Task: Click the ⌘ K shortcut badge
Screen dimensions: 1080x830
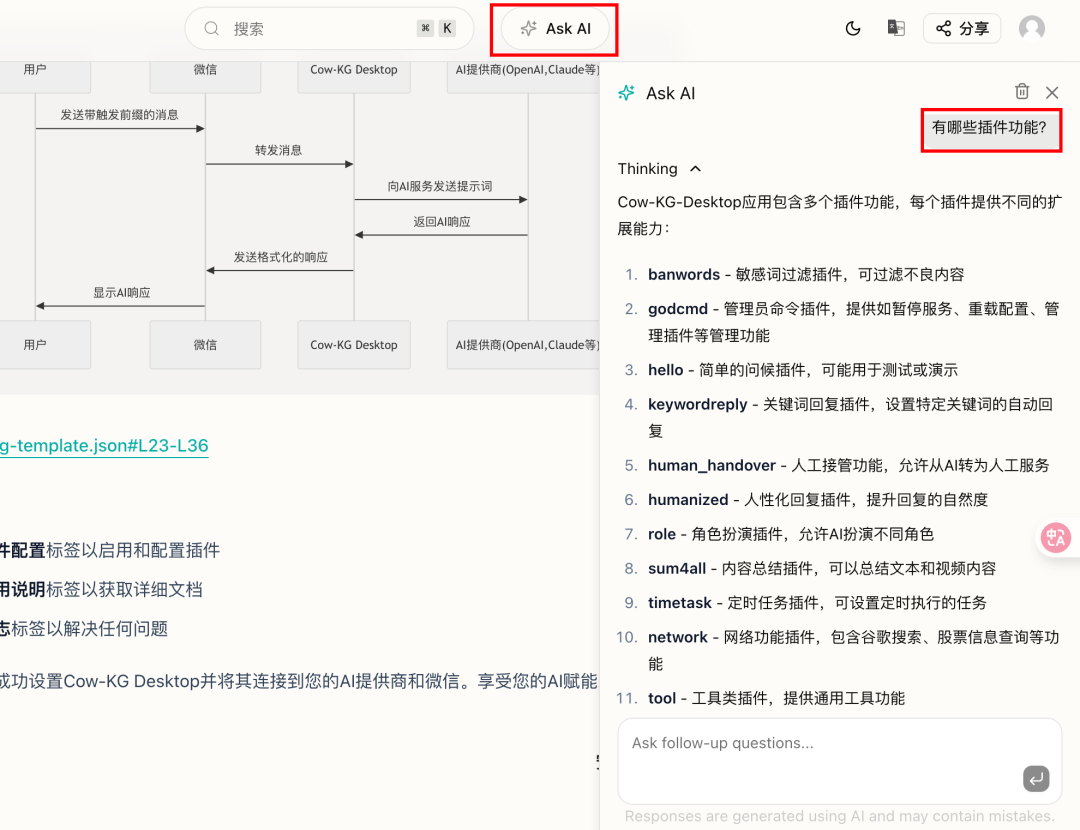Action: (x=436, y=28)
